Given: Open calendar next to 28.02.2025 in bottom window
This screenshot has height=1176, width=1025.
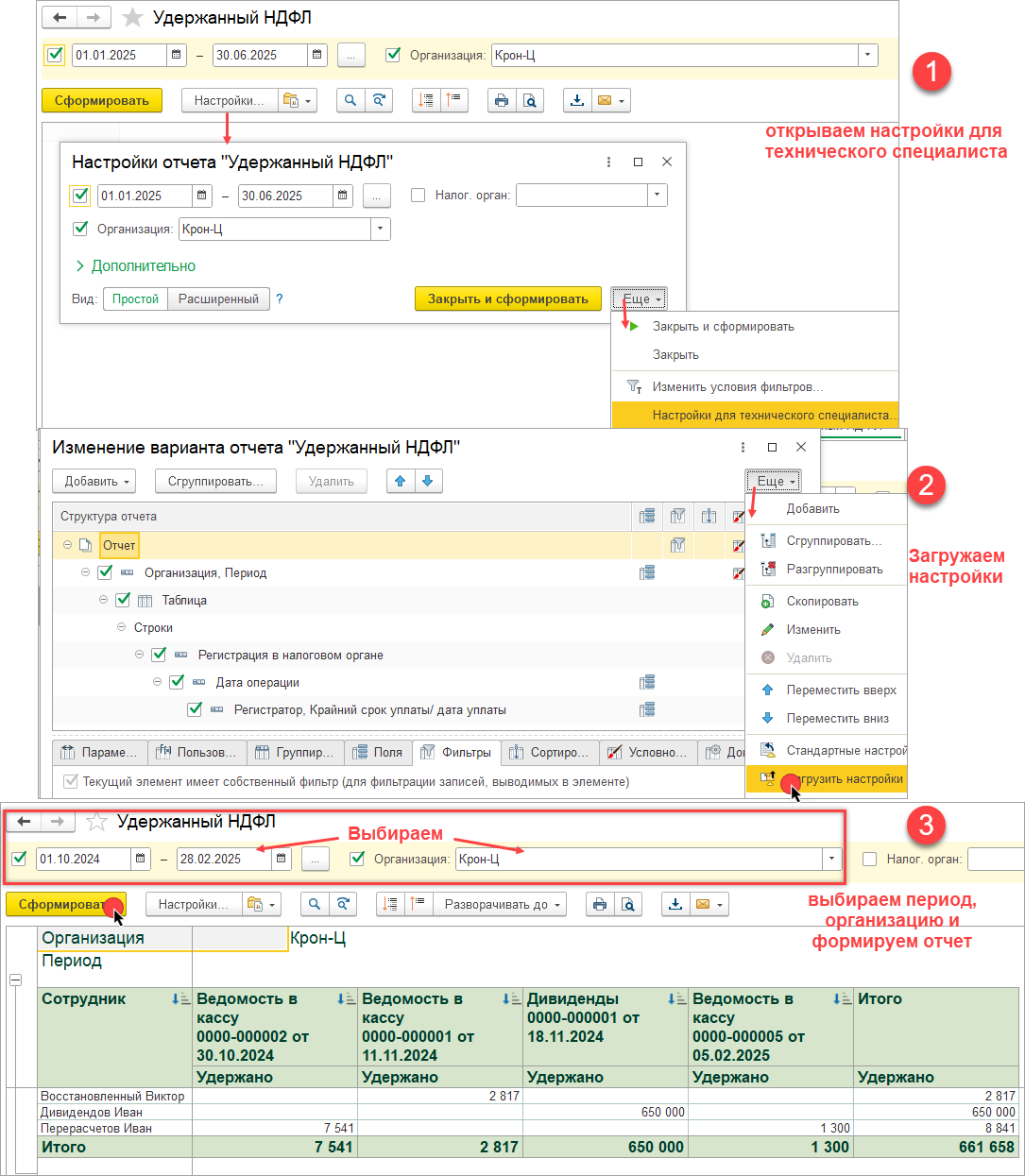Looking at the screenshot, I should click(x=282, y=859).
